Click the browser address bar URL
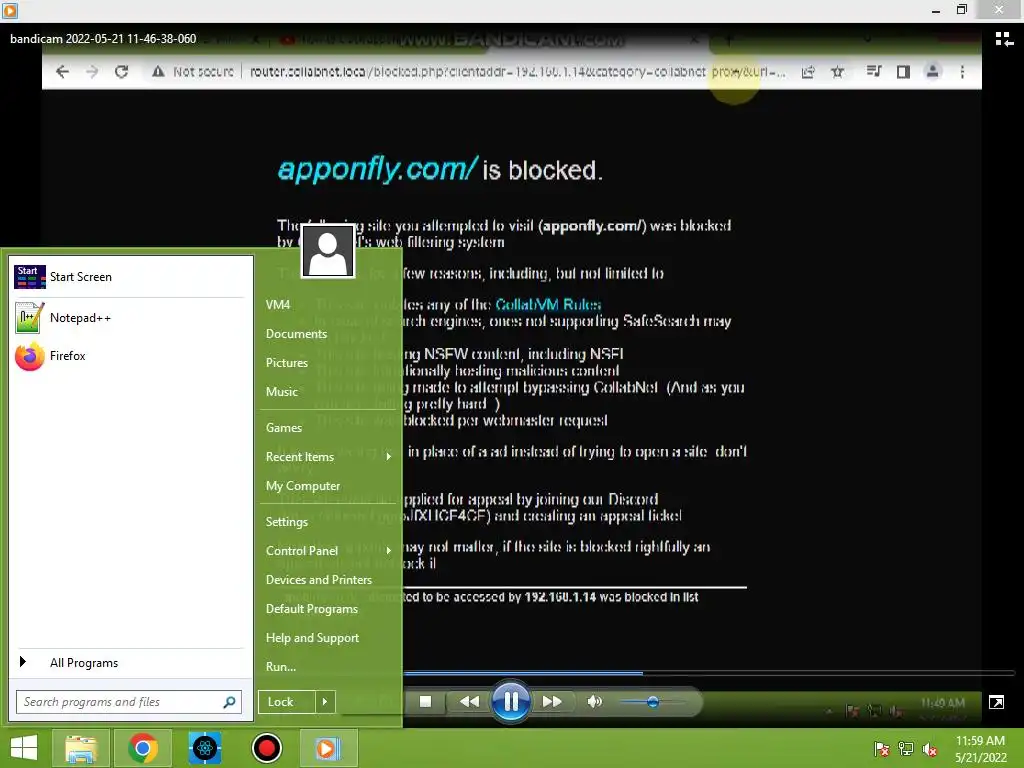Image resolution: width=1024 pixels, height=768 pixels. pos(517,72)
